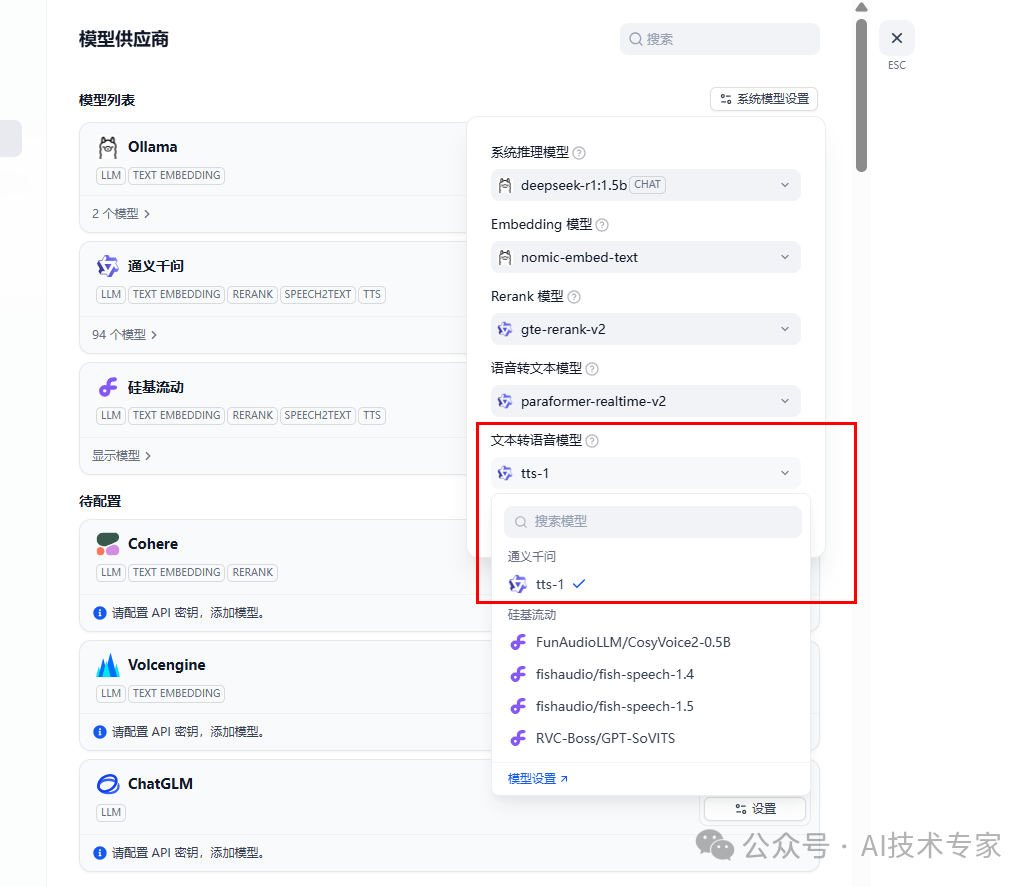Open the 模型设置 link in dropdown
Viewport: 1034px width, 887px height.
coord(537,779)
